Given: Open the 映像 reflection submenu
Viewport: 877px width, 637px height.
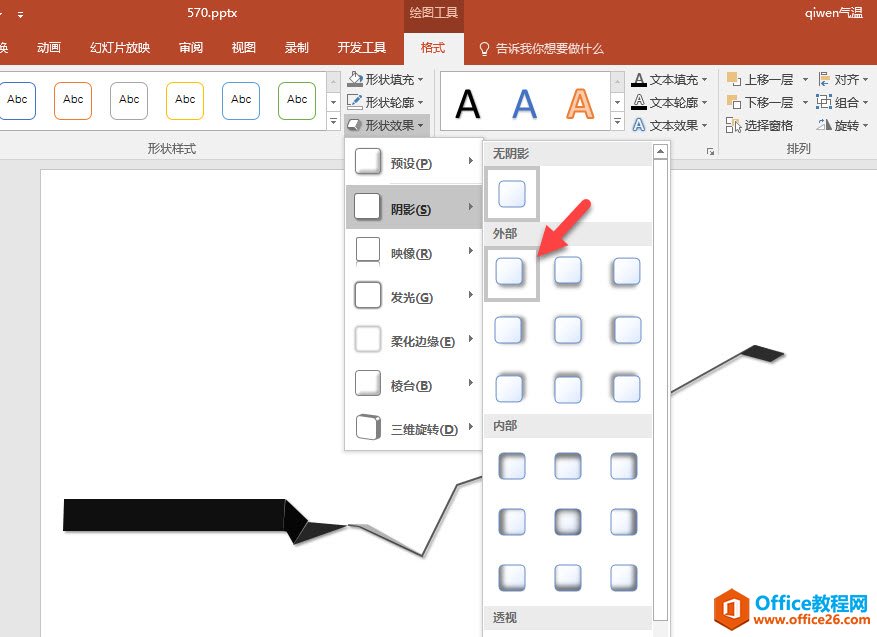Looking at the screenshot, I should pos(412,253).
